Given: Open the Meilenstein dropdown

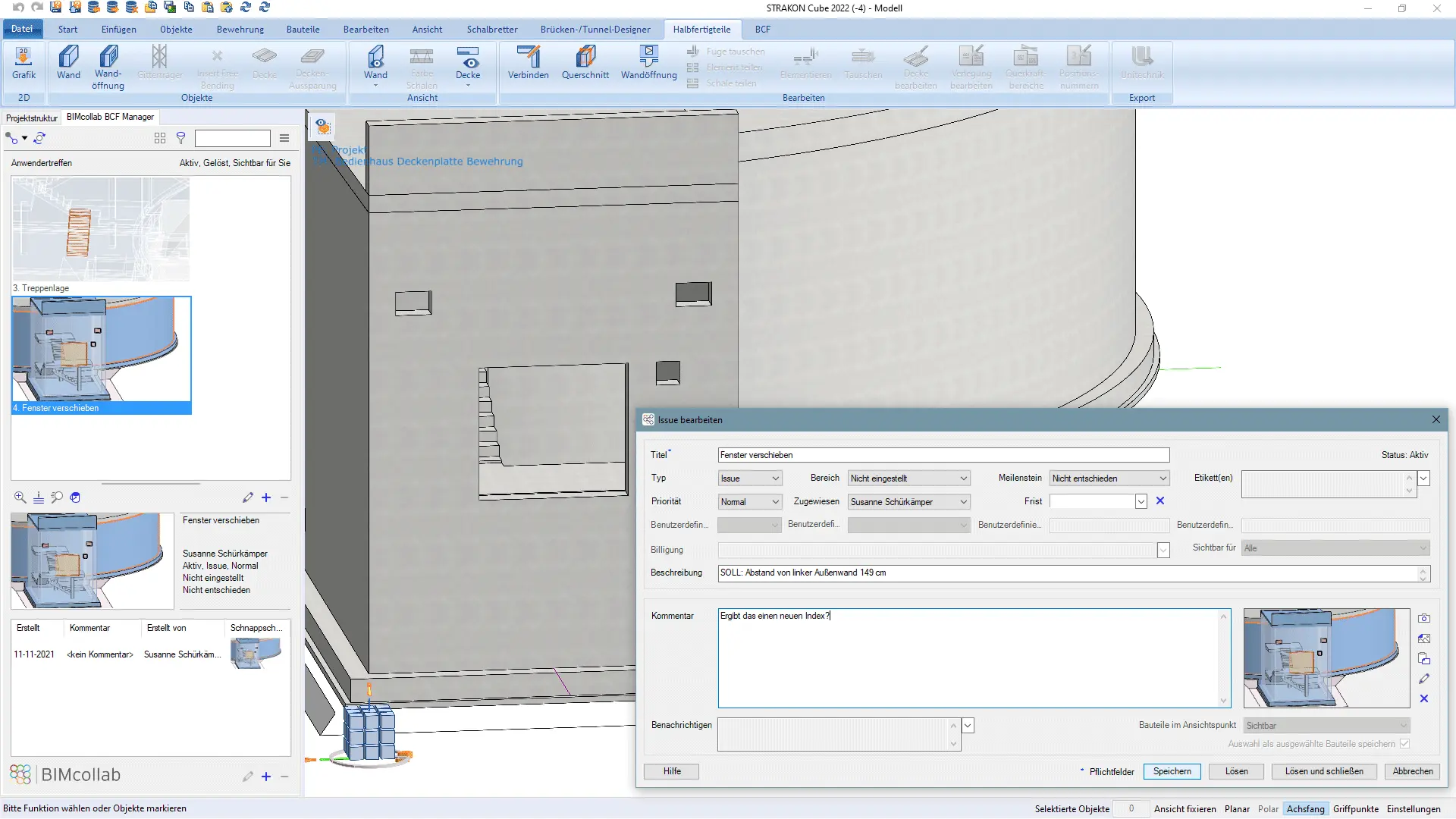Looking at the screenshot, I should click(1109, 479).
